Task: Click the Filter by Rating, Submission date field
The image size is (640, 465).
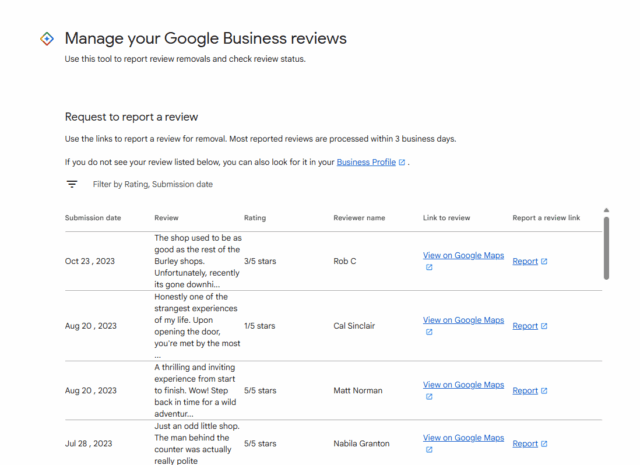Action: point(153,185)
